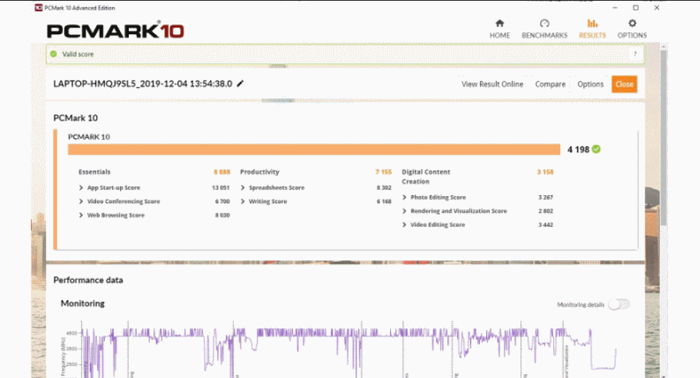Viewport: 700px width, 378px height.
Task: Click View Result Online
Action: coord(492,84)
